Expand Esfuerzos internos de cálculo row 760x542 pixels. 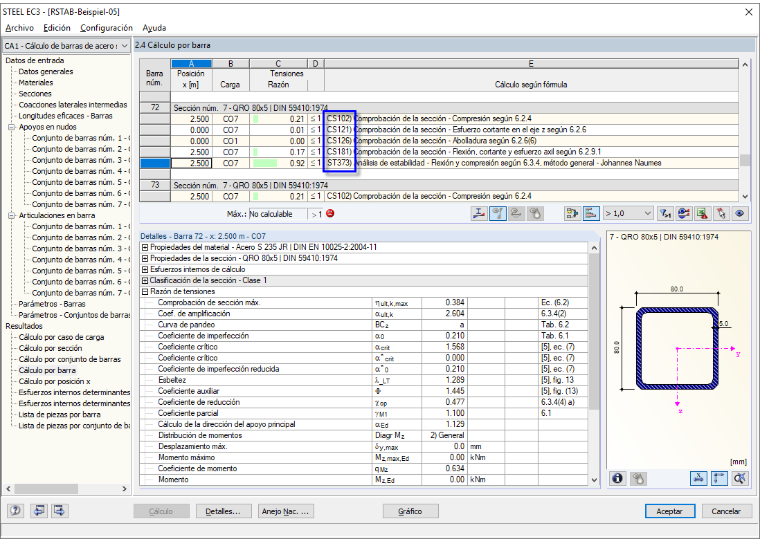[144, 270]
